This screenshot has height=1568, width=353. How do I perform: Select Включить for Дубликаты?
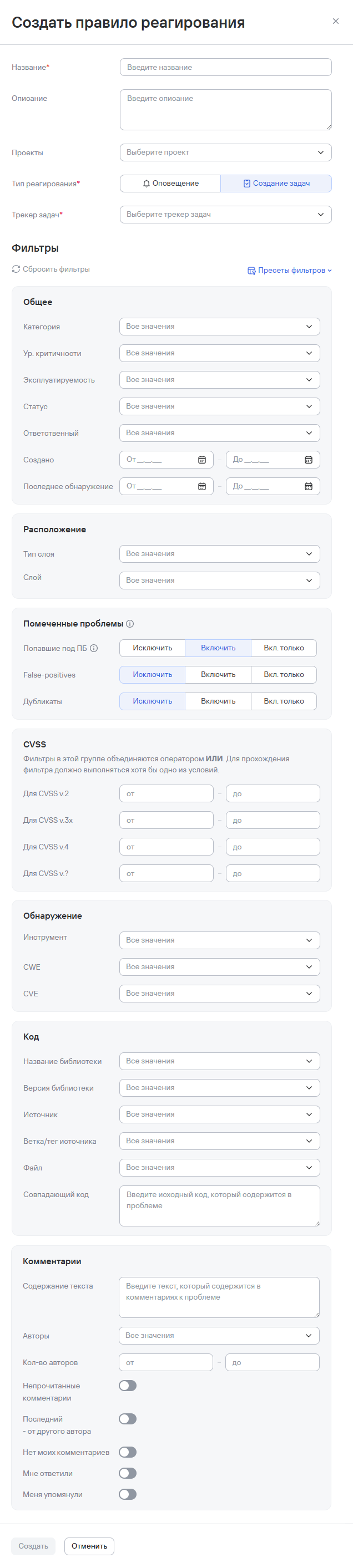[x=218, y=701]
